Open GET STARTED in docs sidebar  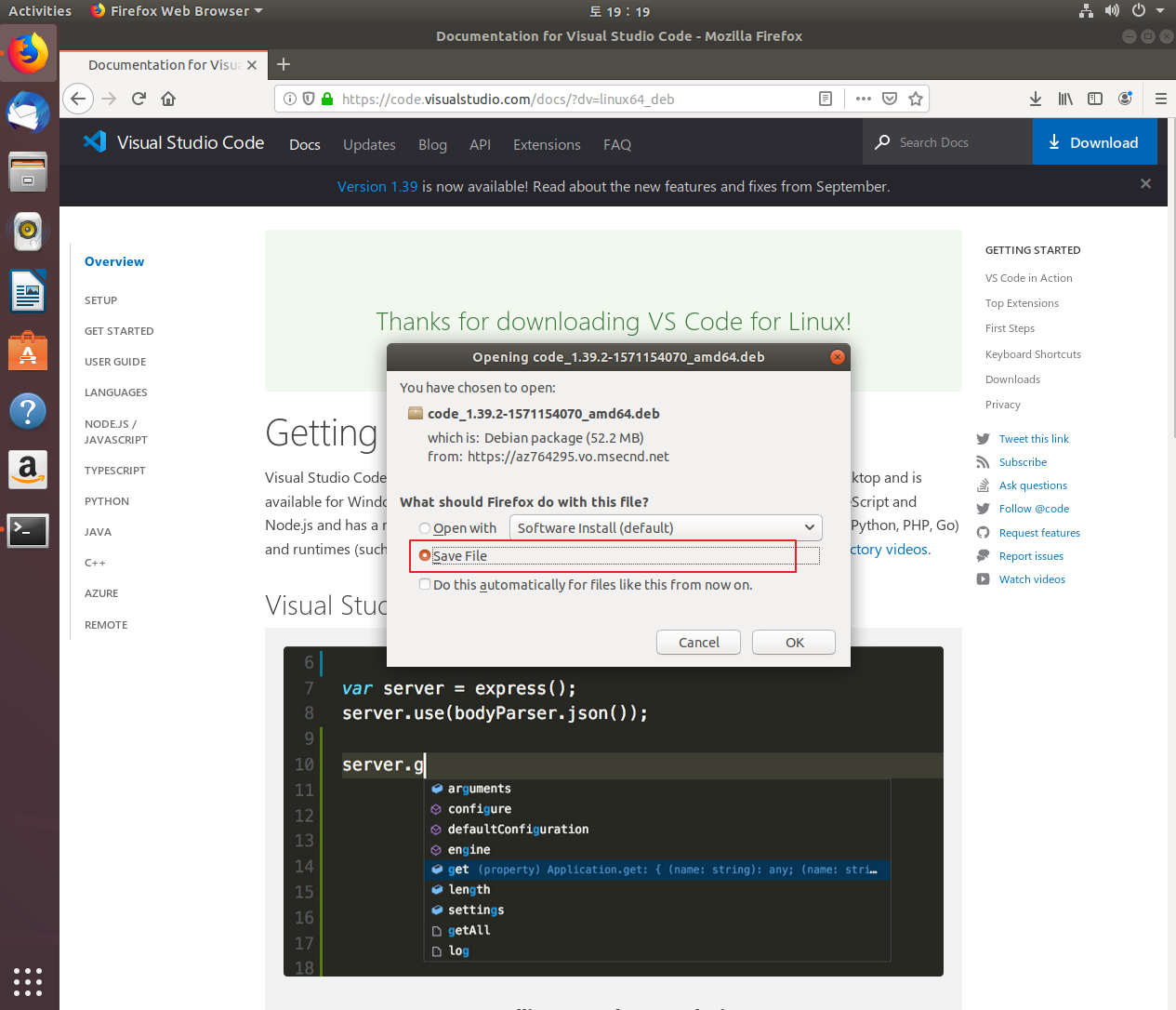point(119,331)
